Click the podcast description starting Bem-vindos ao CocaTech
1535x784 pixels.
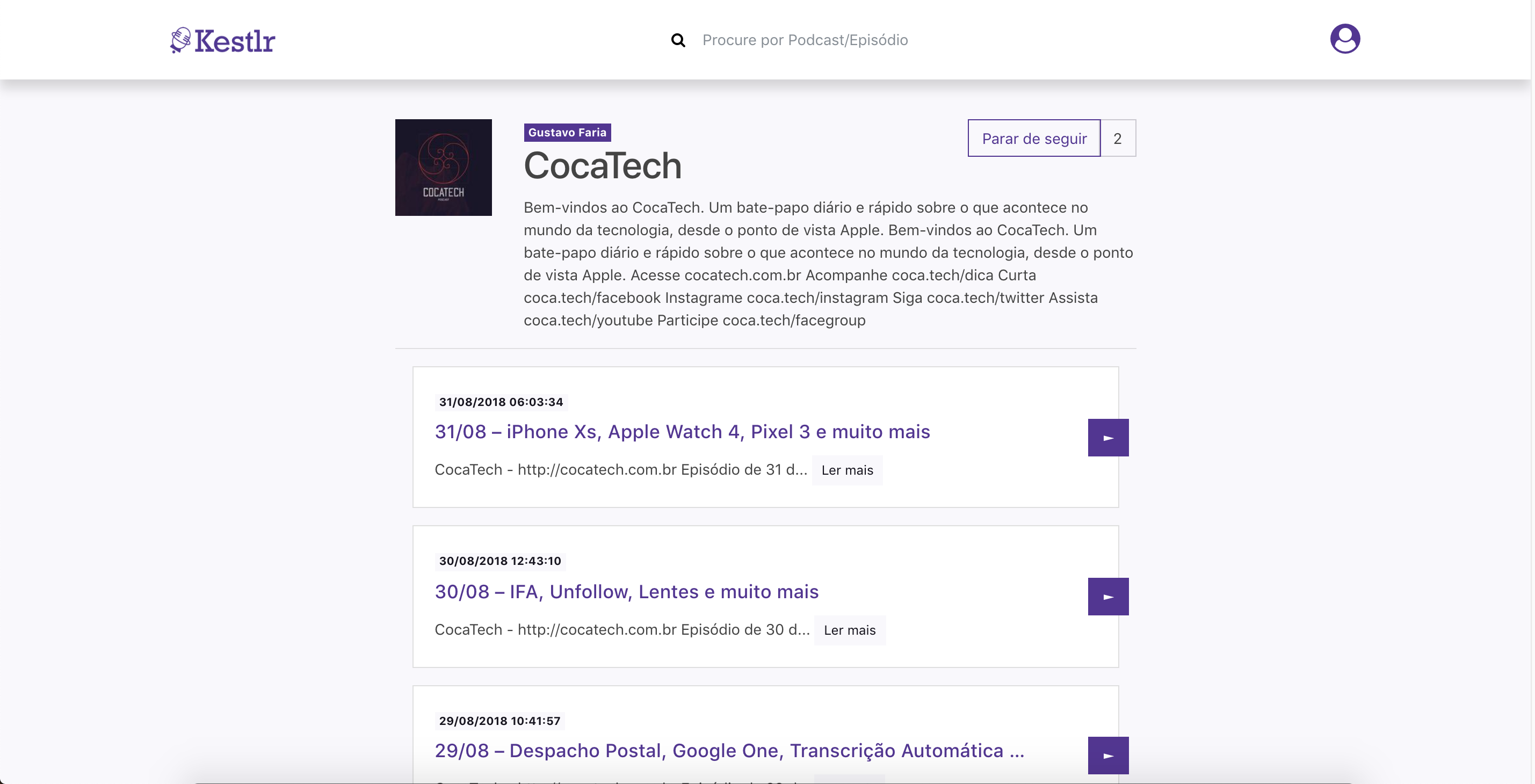point(829,264)
